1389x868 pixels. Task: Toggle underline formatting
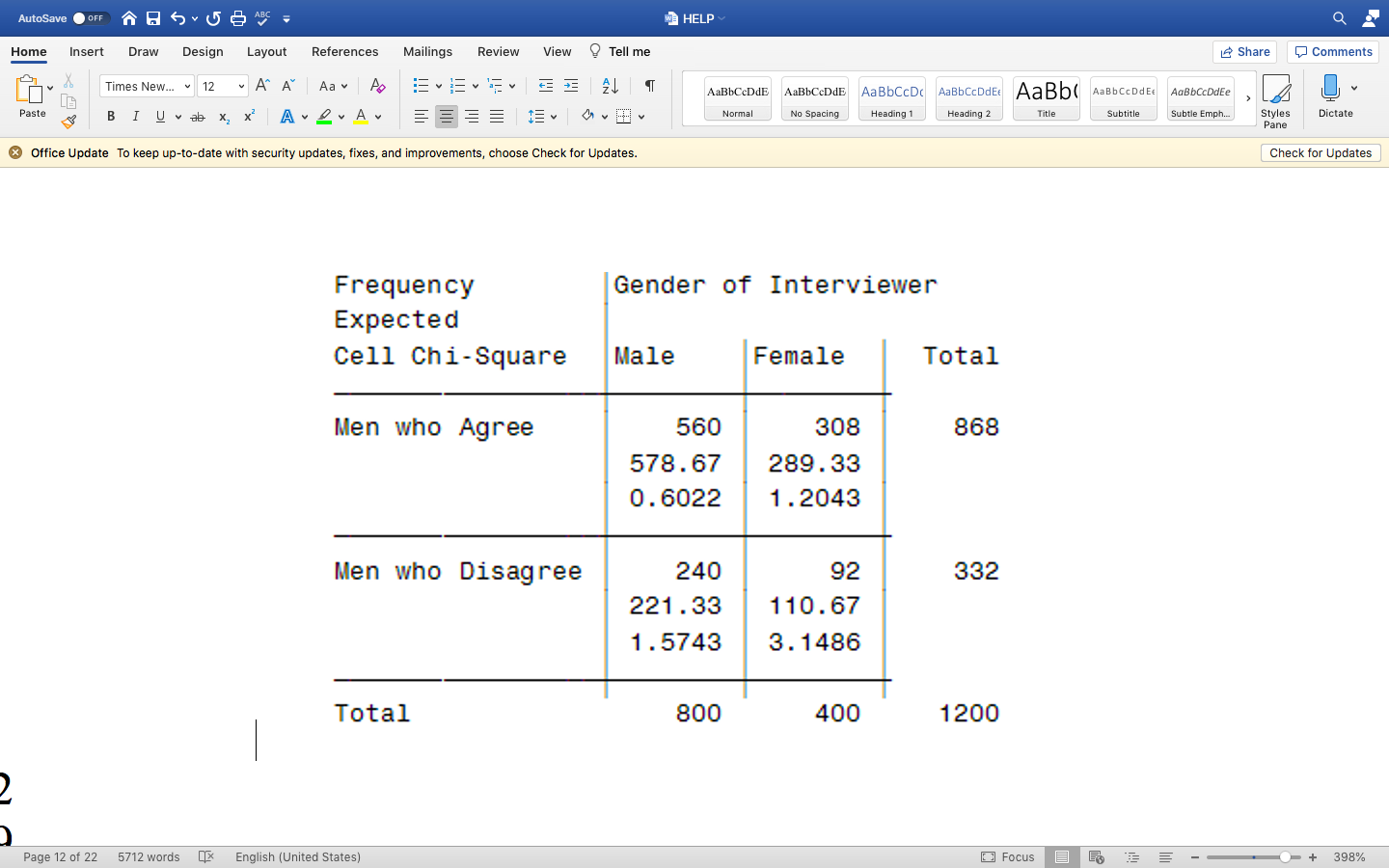(x=160, y=117)
